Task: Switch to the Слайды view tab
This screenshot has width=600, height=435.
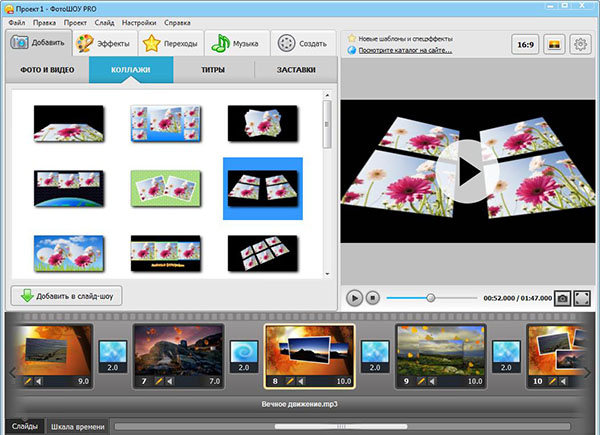Action: (25, 426)
